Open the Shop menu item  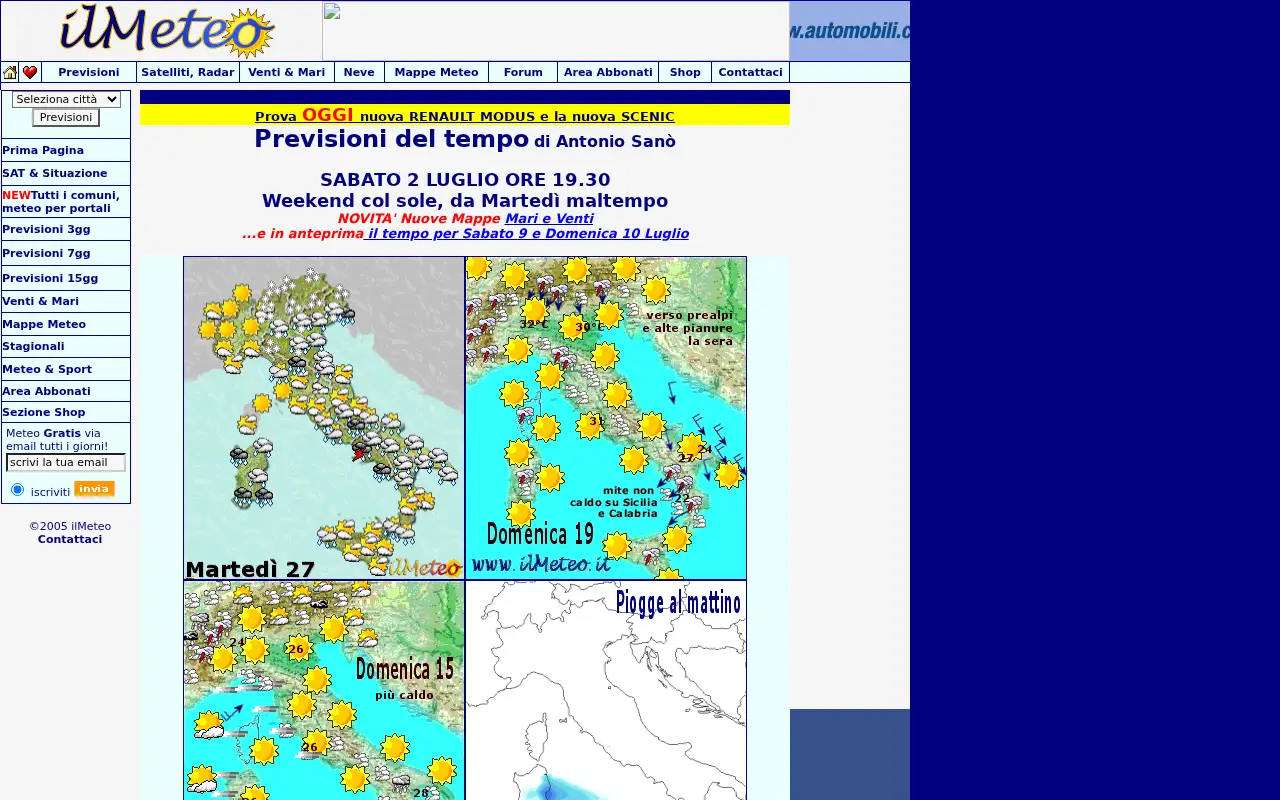pyautogui.click(x=685, y=72)
